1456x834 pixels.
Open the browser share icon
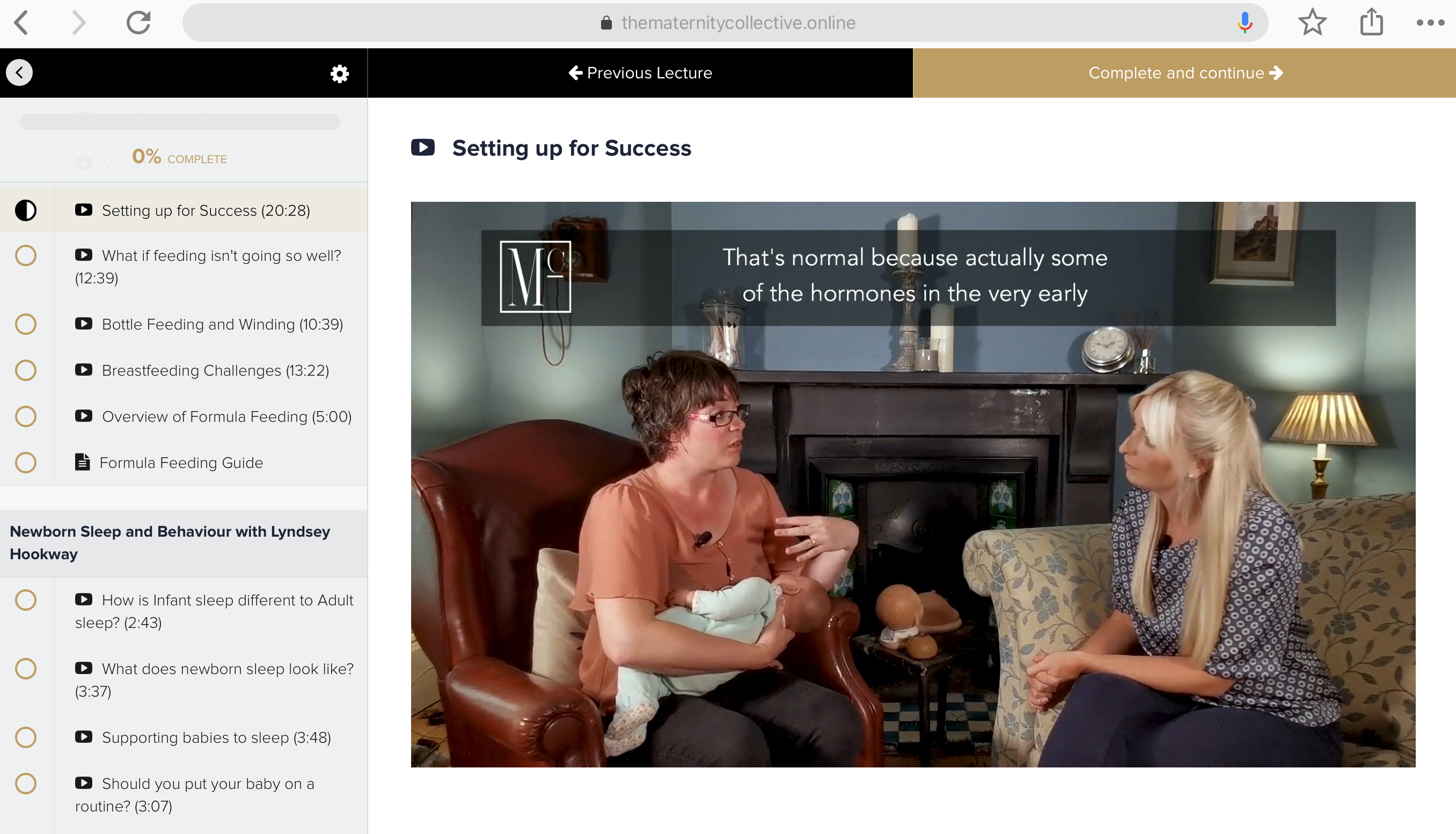tap(1372, 22)
